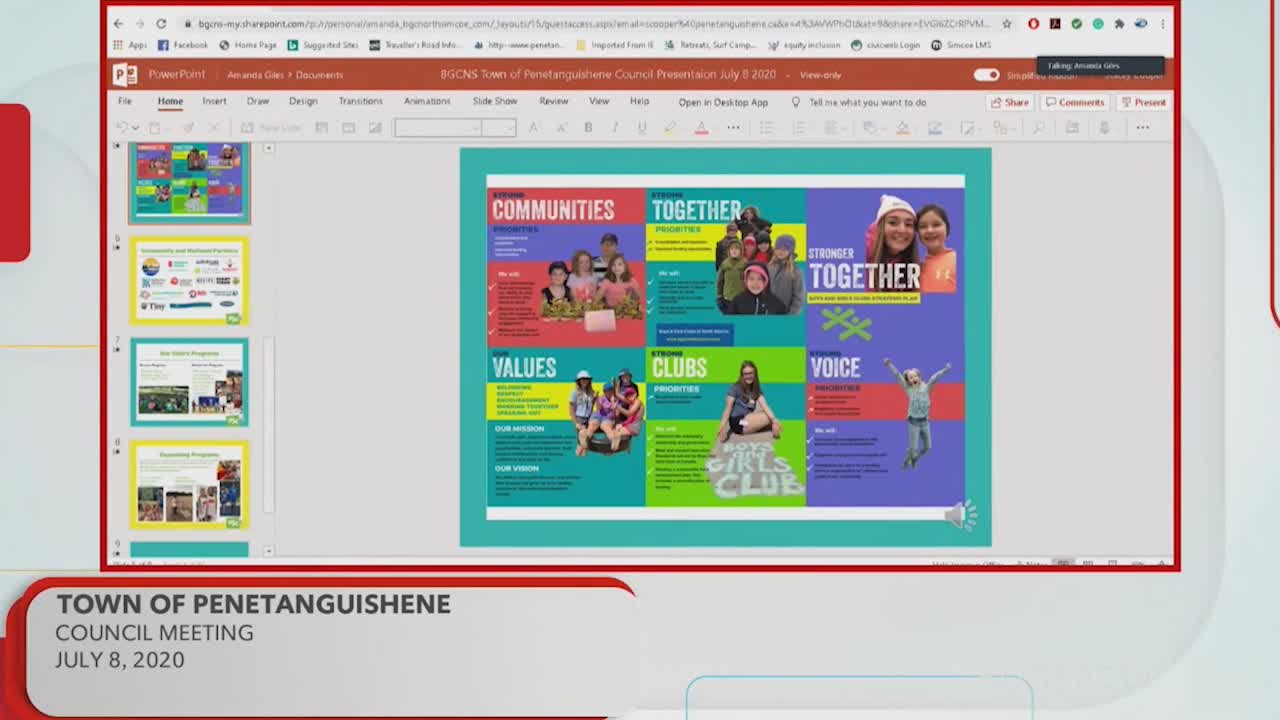
Task: Switch to the Slide Show tab
Action: pos(495,102)
